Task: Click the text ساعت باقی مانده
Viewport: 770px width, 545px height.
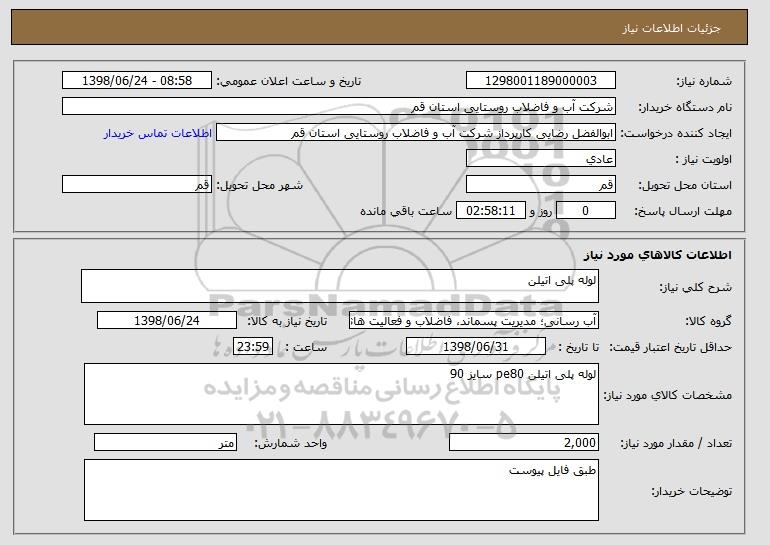Action: coord(406,211)
